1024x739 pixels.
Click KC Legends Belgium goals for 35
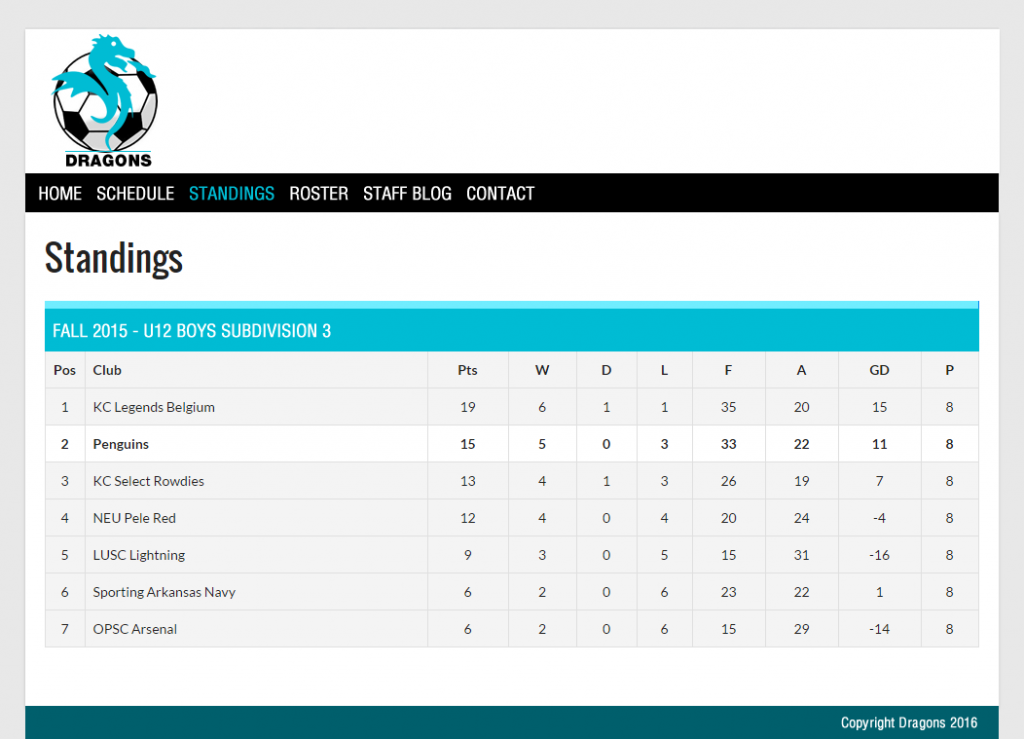(728, 407)
